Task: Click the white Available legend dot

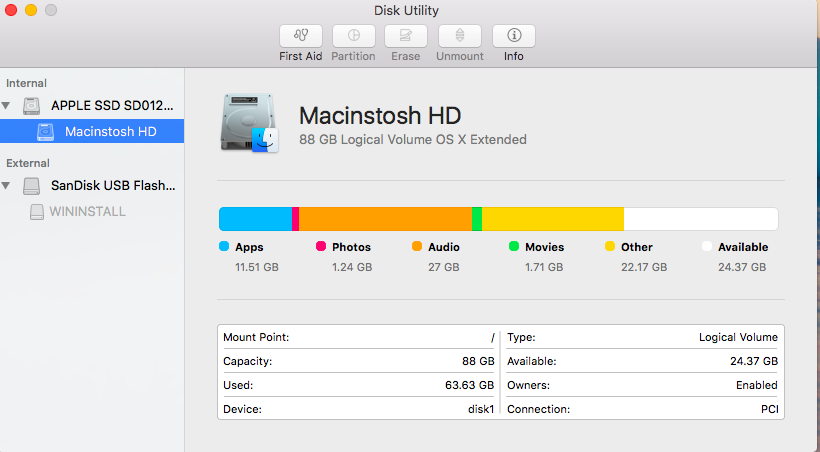Action: [707, 246]
